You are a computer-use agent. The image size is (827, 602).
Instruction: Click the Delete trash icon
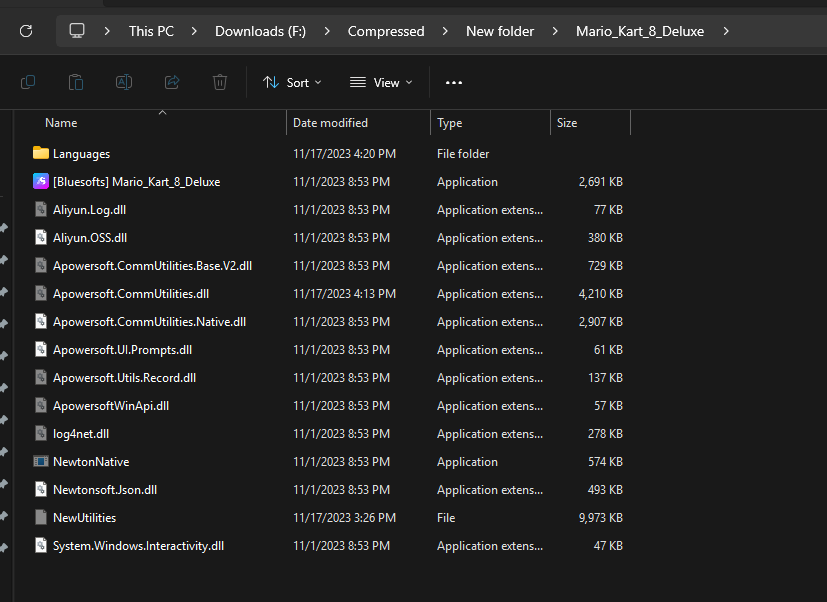[x=220, y=82]
